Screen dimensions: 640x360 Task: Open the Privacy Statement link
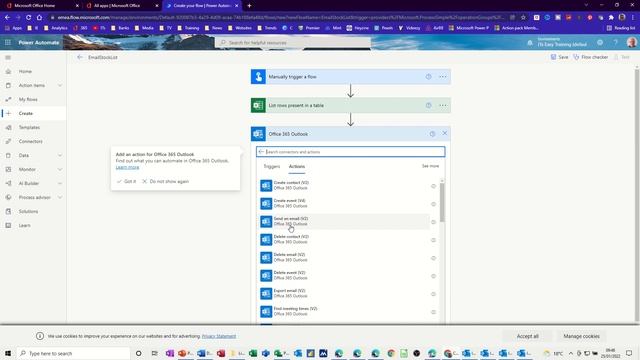[219, 336]
